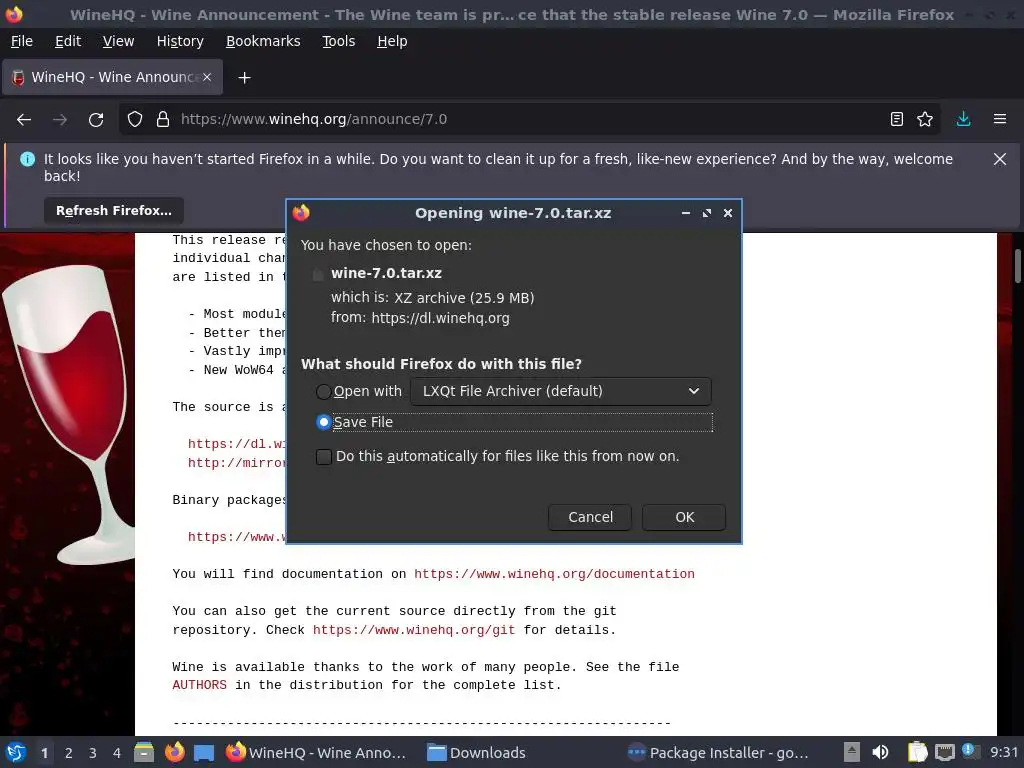
Task: Select the Open with radio button
Action: [x=323, y=392]
